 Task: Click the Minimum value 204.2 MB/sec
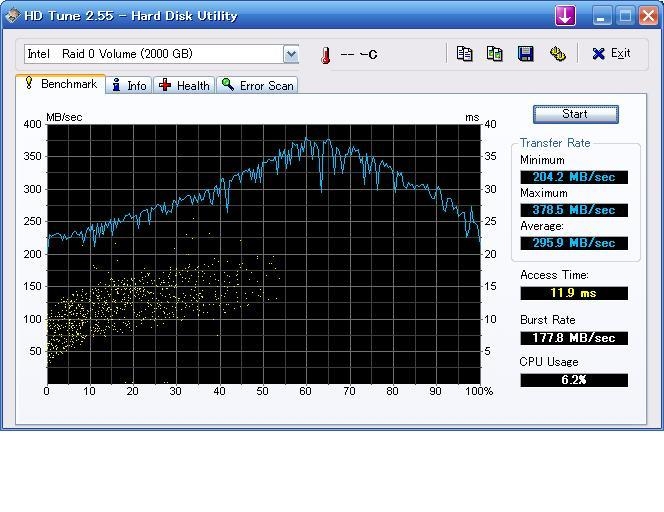click(574, 177)
